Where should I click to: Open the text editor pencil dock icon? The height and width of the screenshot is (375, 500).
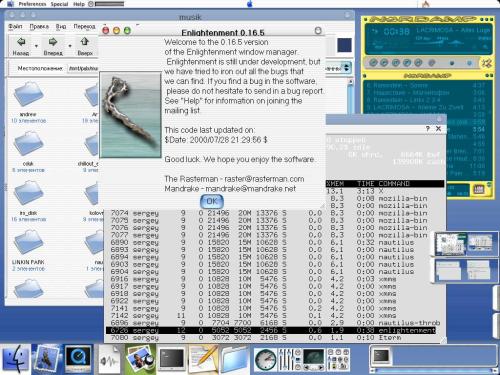click(x=203, y=359)
